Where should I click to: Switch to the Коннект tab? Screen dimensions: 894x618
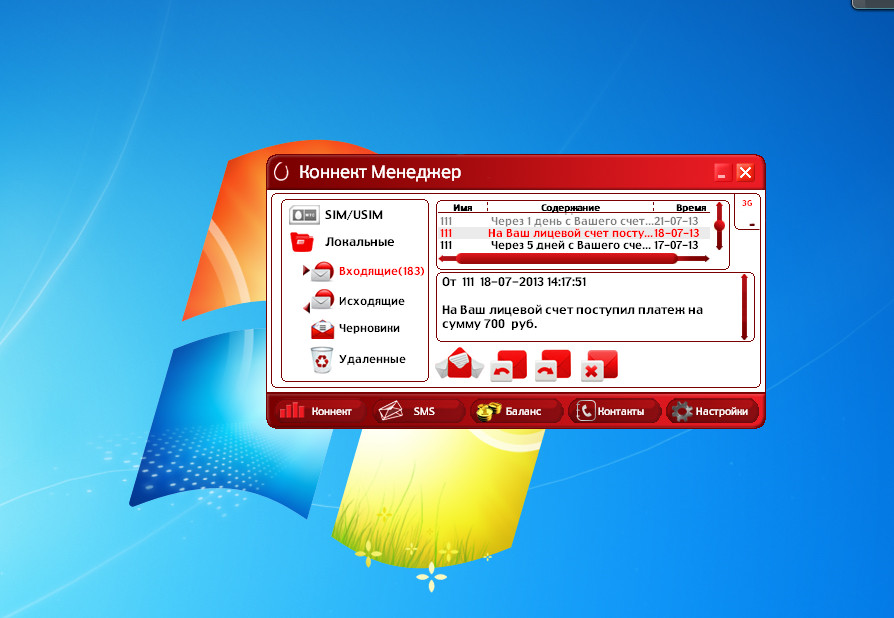tap(317, 411)
